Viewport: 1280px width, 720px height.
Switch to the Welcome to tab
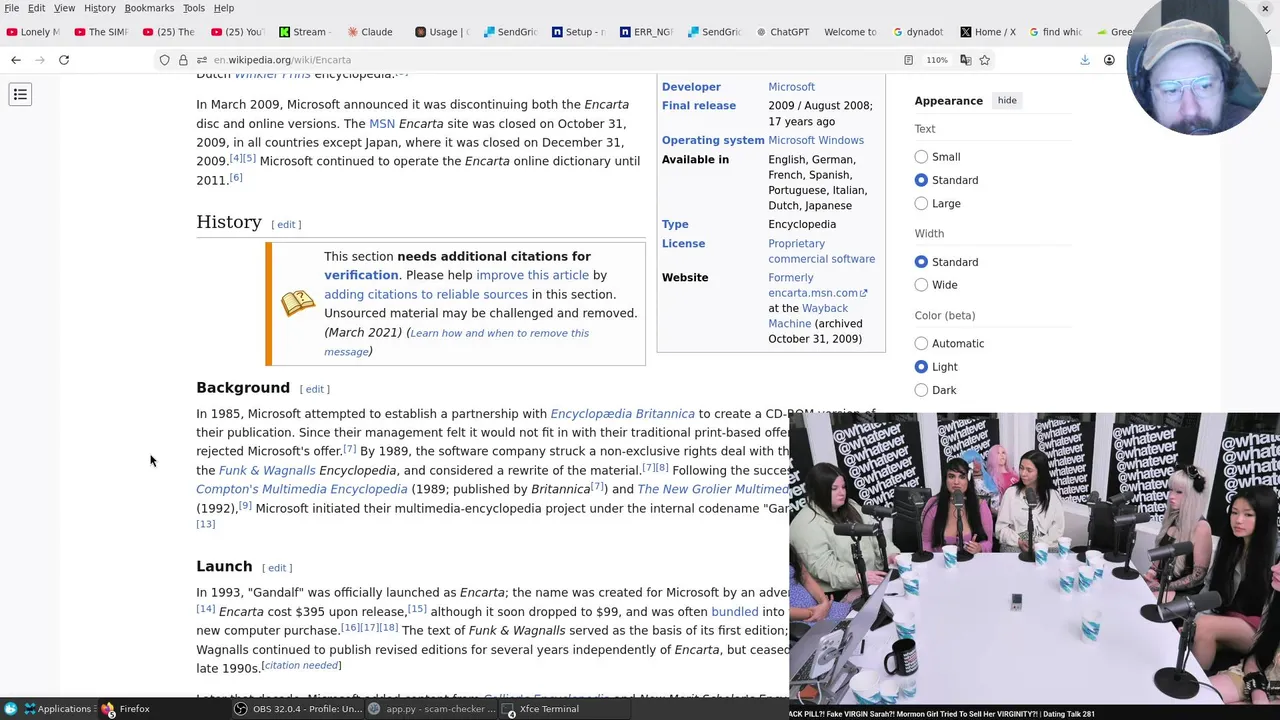click(849, 32)
